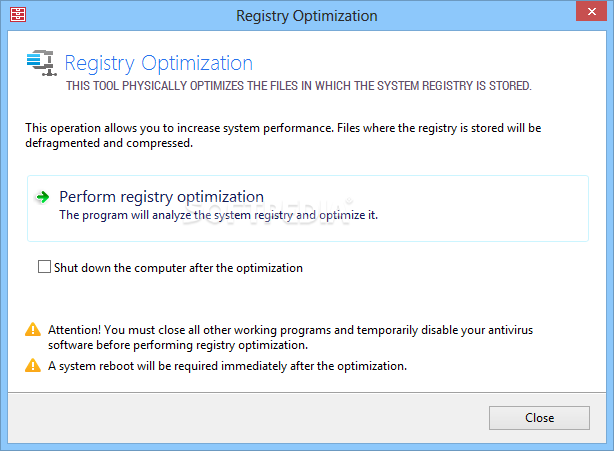Click the warning icon beside system reboot notice
Image resolution: width=614 pixels, height=451 pixels.
[34, 366]
